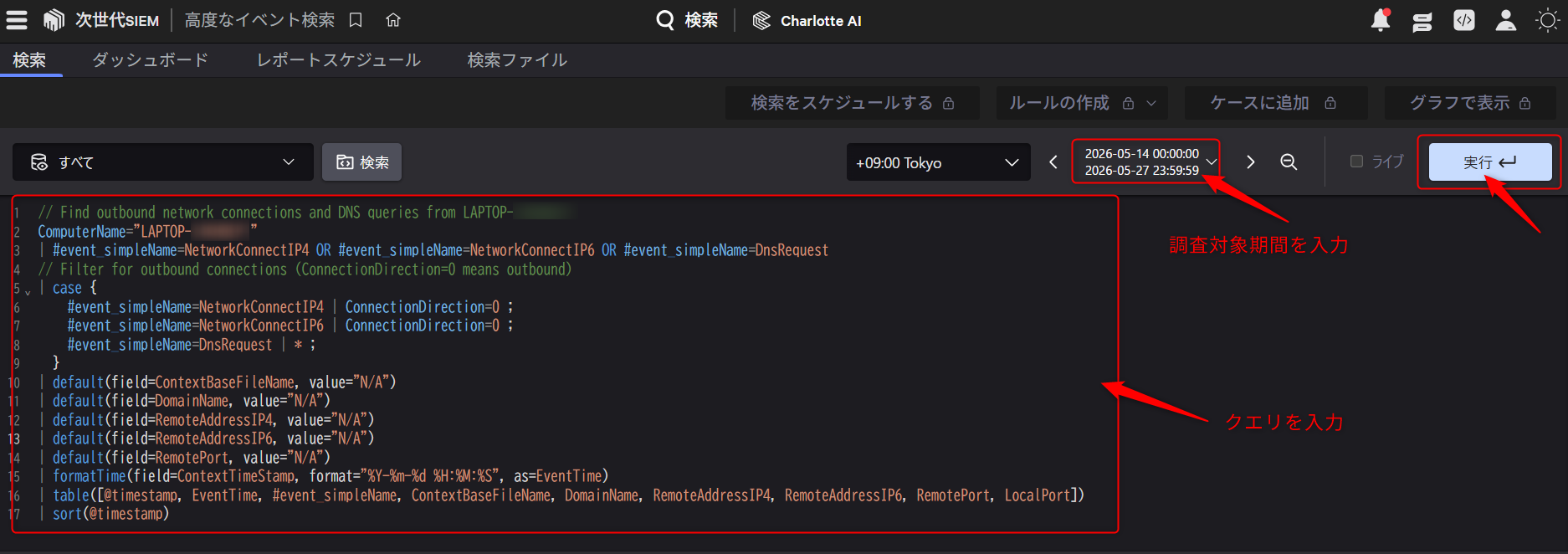Click the CrowdStrike falcon logo icon
The image size is (1568, 554).
click(54, 20)
